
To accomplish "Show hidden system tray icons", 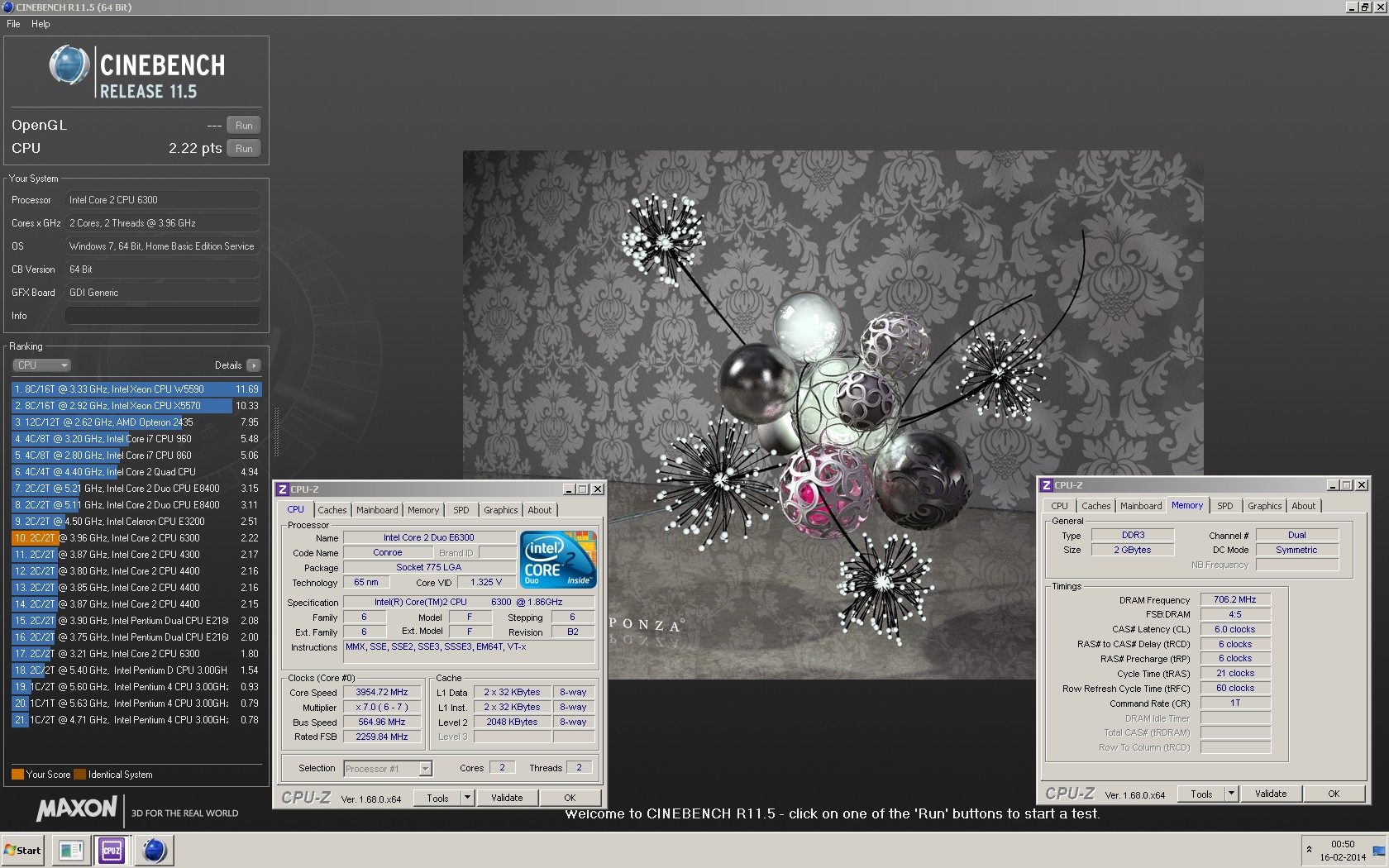I will click(1309, 850).
